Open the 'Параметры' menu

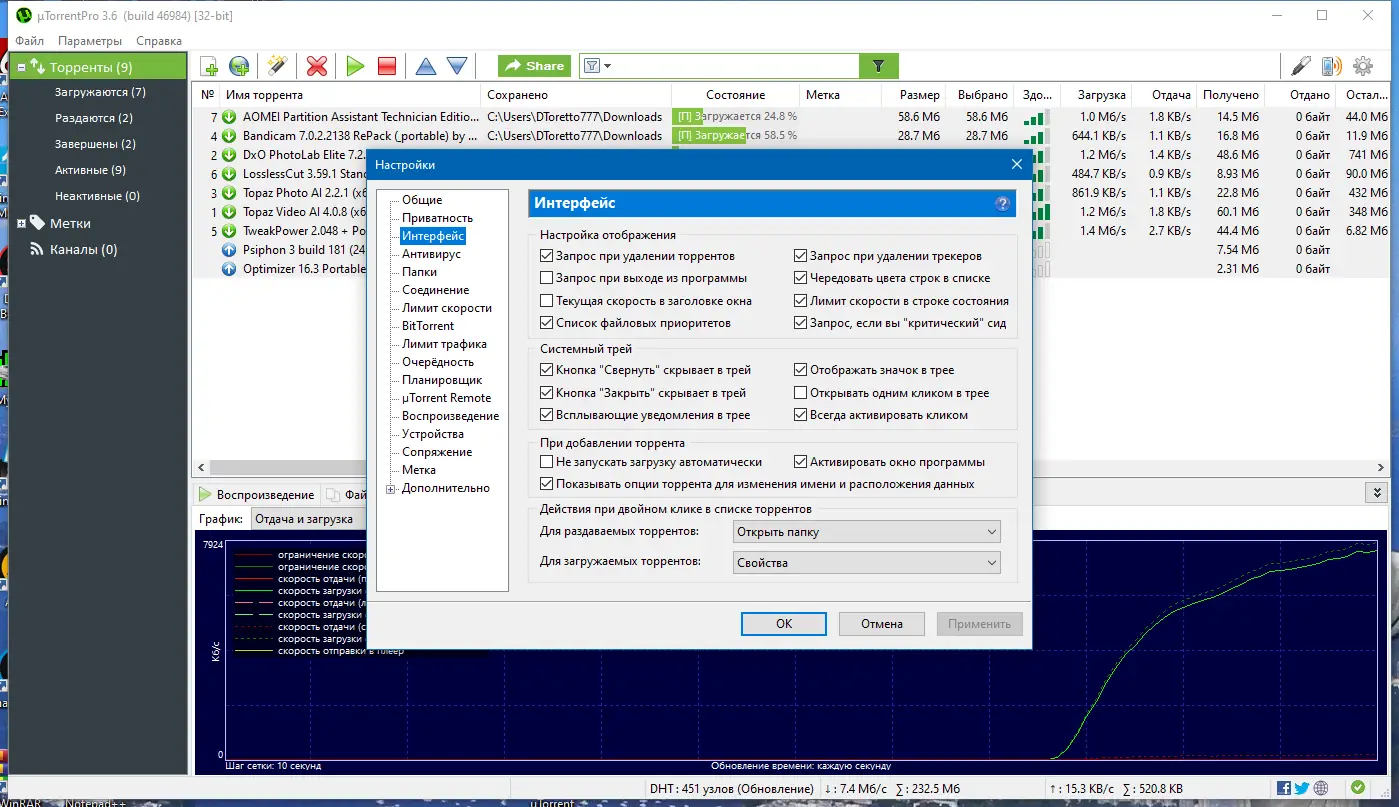point(91,41)
